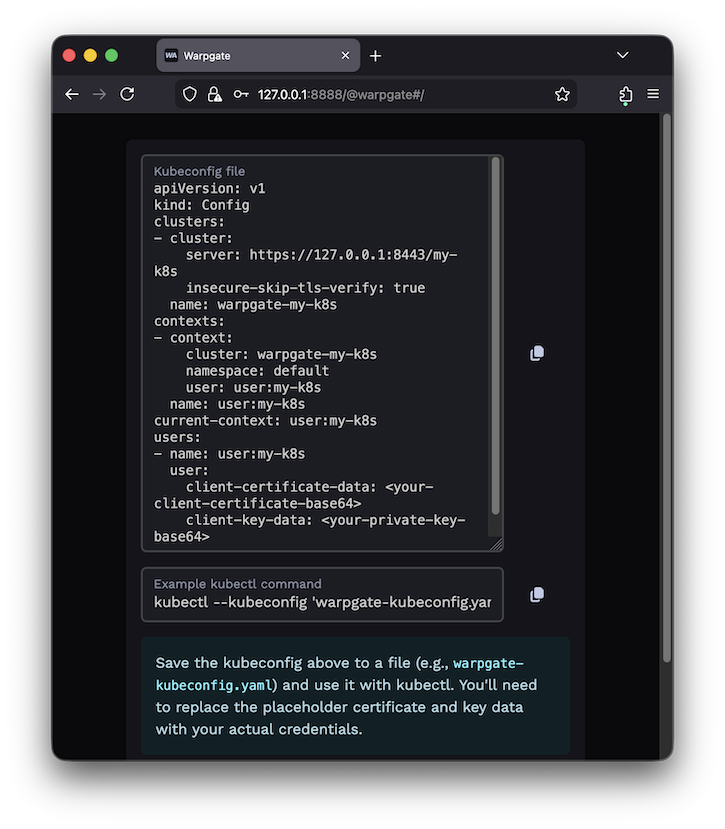Viewport: 725px width, 829px height.
Task: Click the browser back arrow
Action: tap(72, 94)
